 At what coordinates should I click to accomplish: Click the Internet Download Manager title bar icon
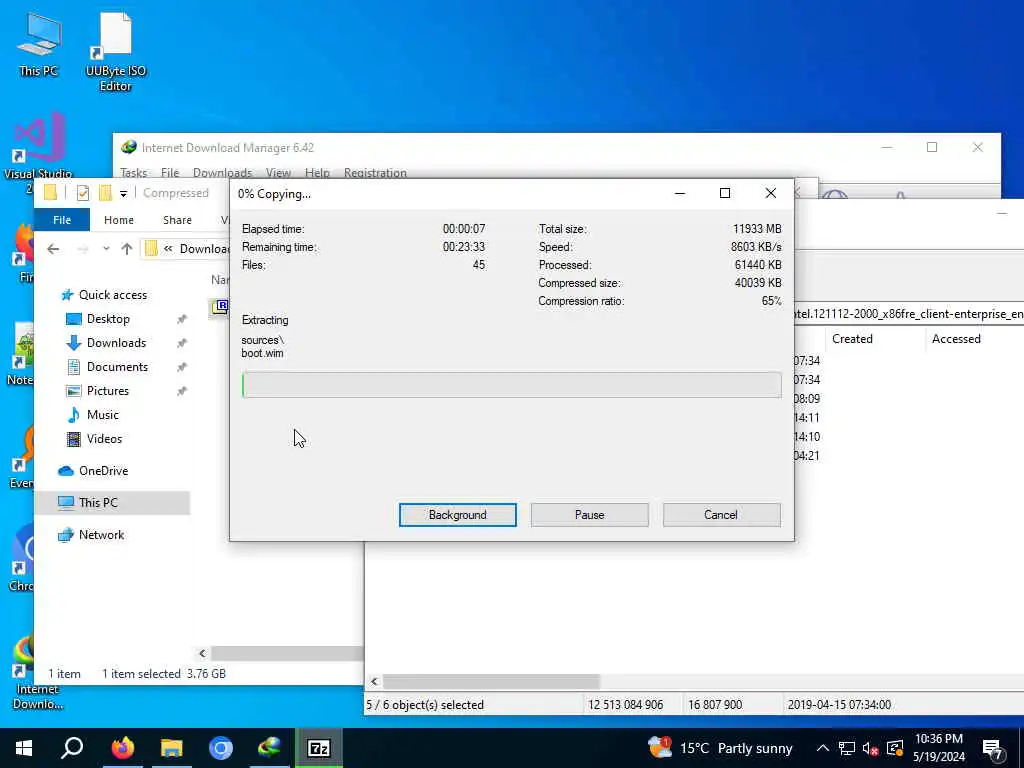click(129, 148)
